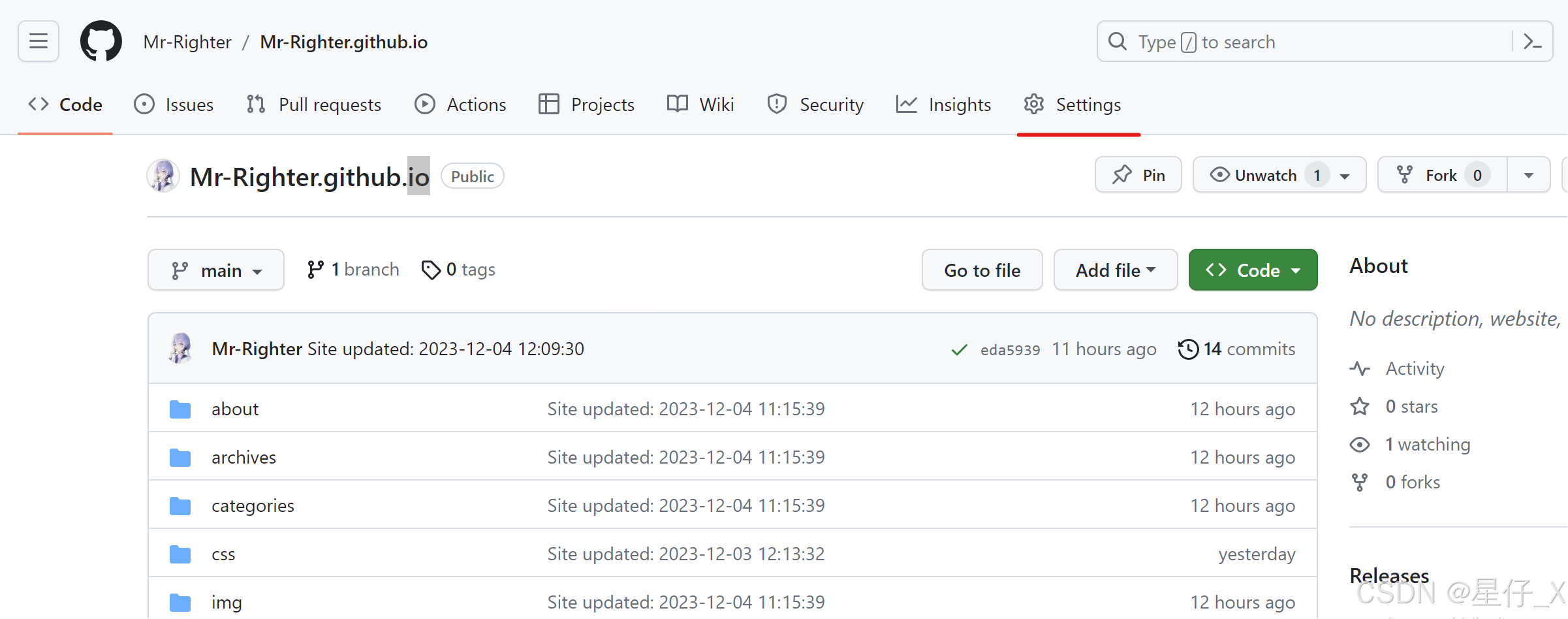Image resolution: width=1568 pixels, height=619 pixels.
Task: Open the command palette icon
Action: point(1531,42)
